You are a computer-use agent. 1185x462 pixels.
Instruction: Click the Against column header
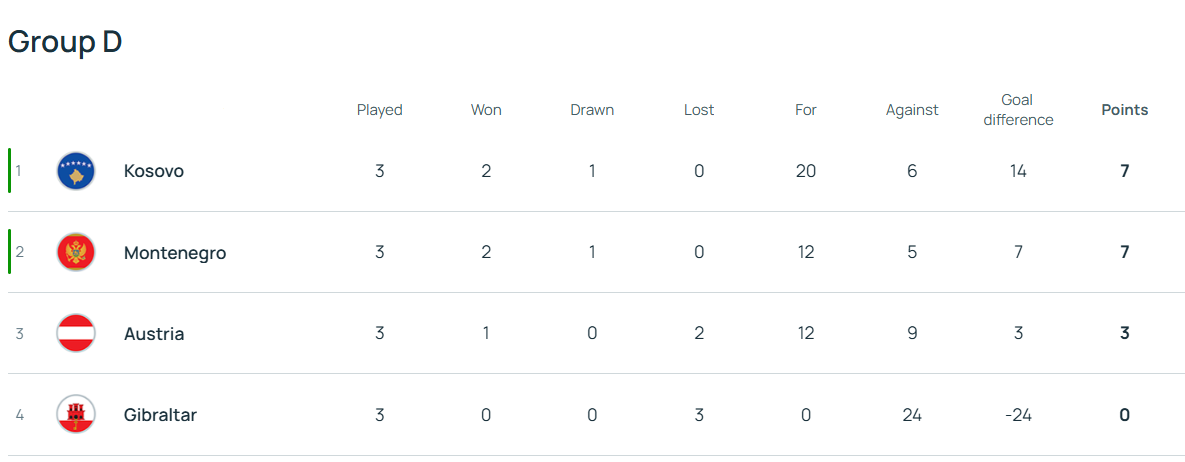[912, 110]
